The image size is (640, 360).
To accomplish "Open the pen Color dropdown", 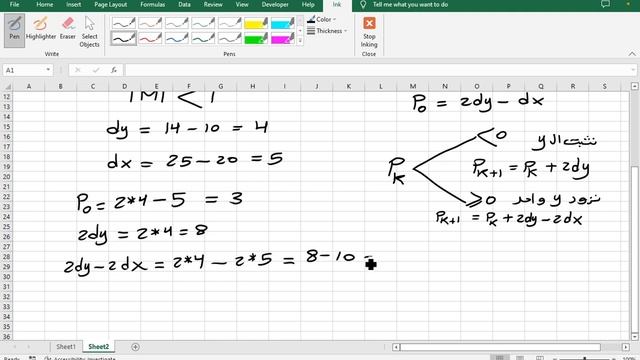I will point(321,19).
